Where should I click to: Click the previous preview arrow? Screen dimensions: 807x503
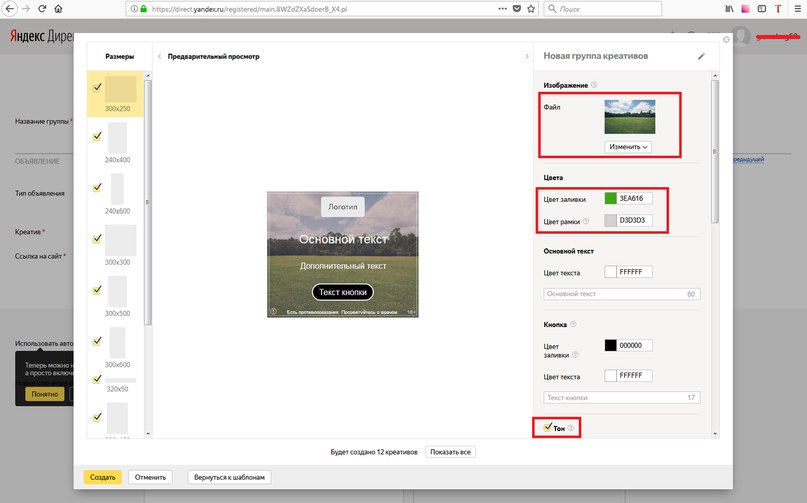point(158,57)
